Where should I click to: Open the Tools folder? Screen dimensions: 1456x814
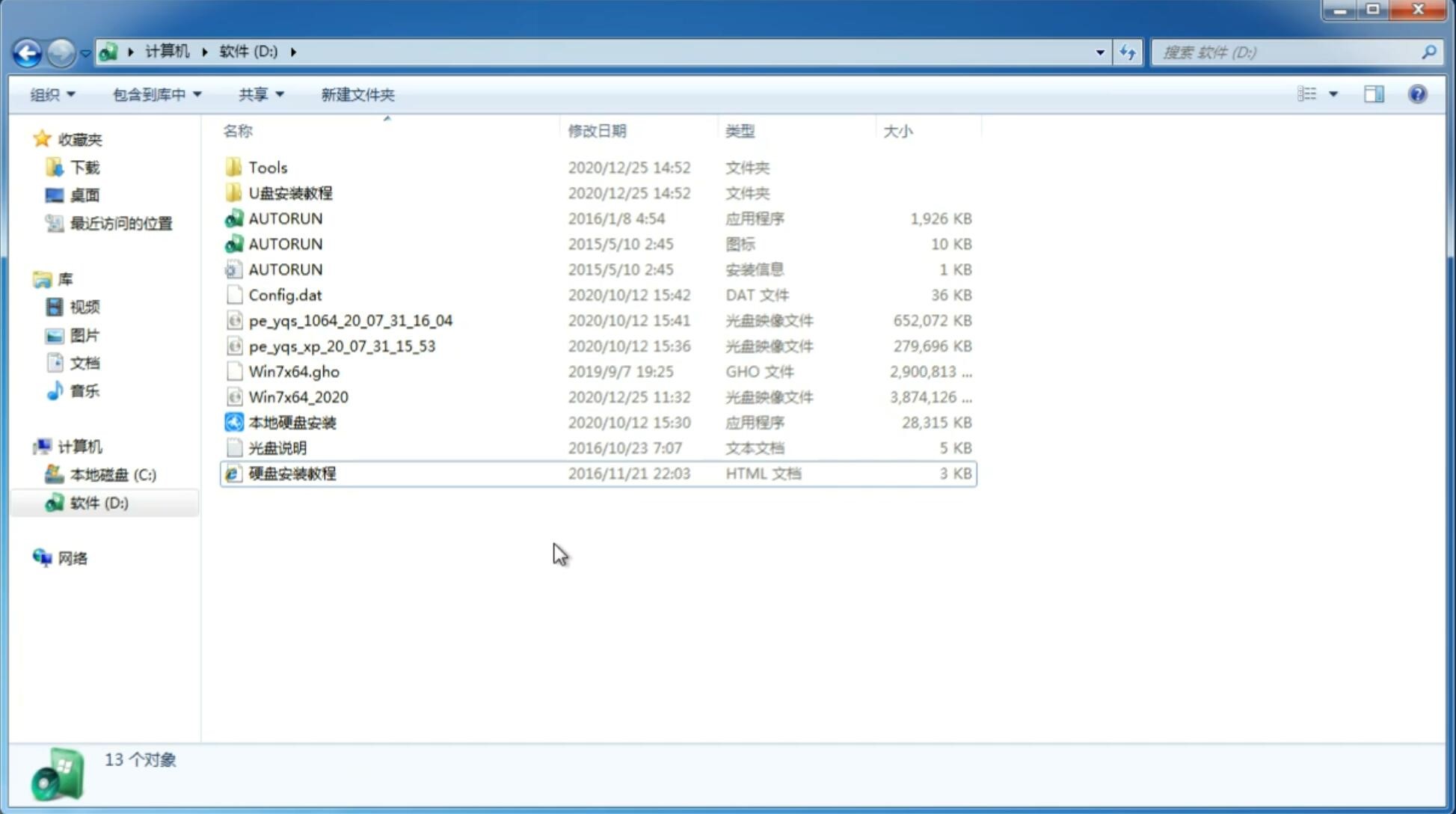267,167
